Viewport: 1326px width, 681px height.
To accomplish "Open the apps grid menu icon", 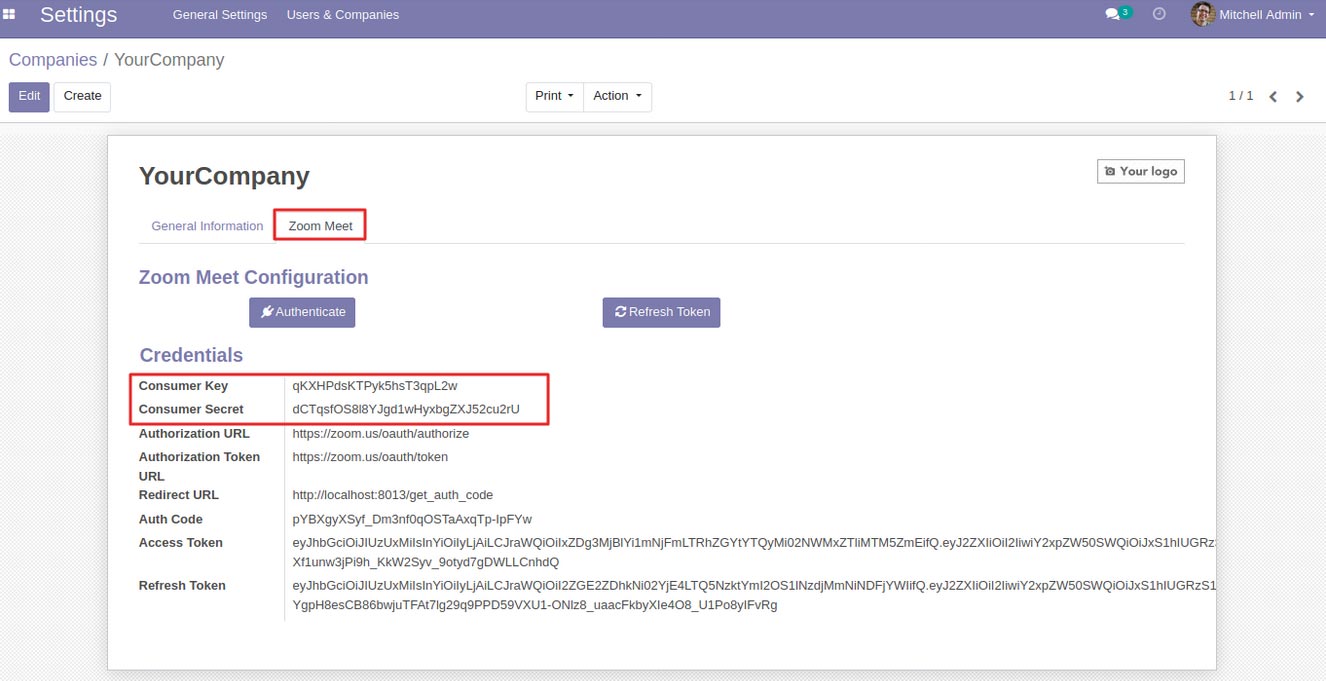I will (x=10, y=15).
